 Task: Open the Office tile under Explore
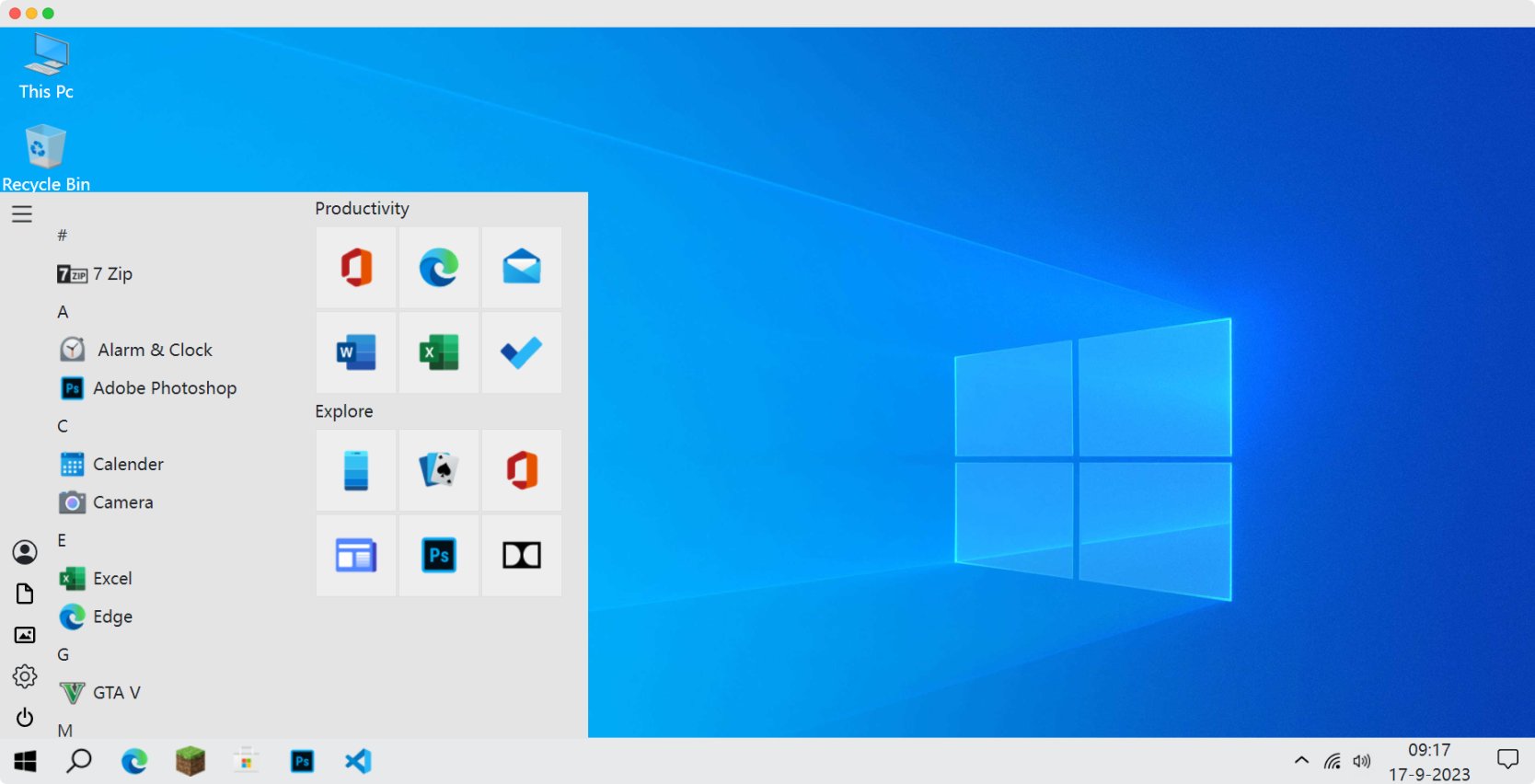(522, 470)
